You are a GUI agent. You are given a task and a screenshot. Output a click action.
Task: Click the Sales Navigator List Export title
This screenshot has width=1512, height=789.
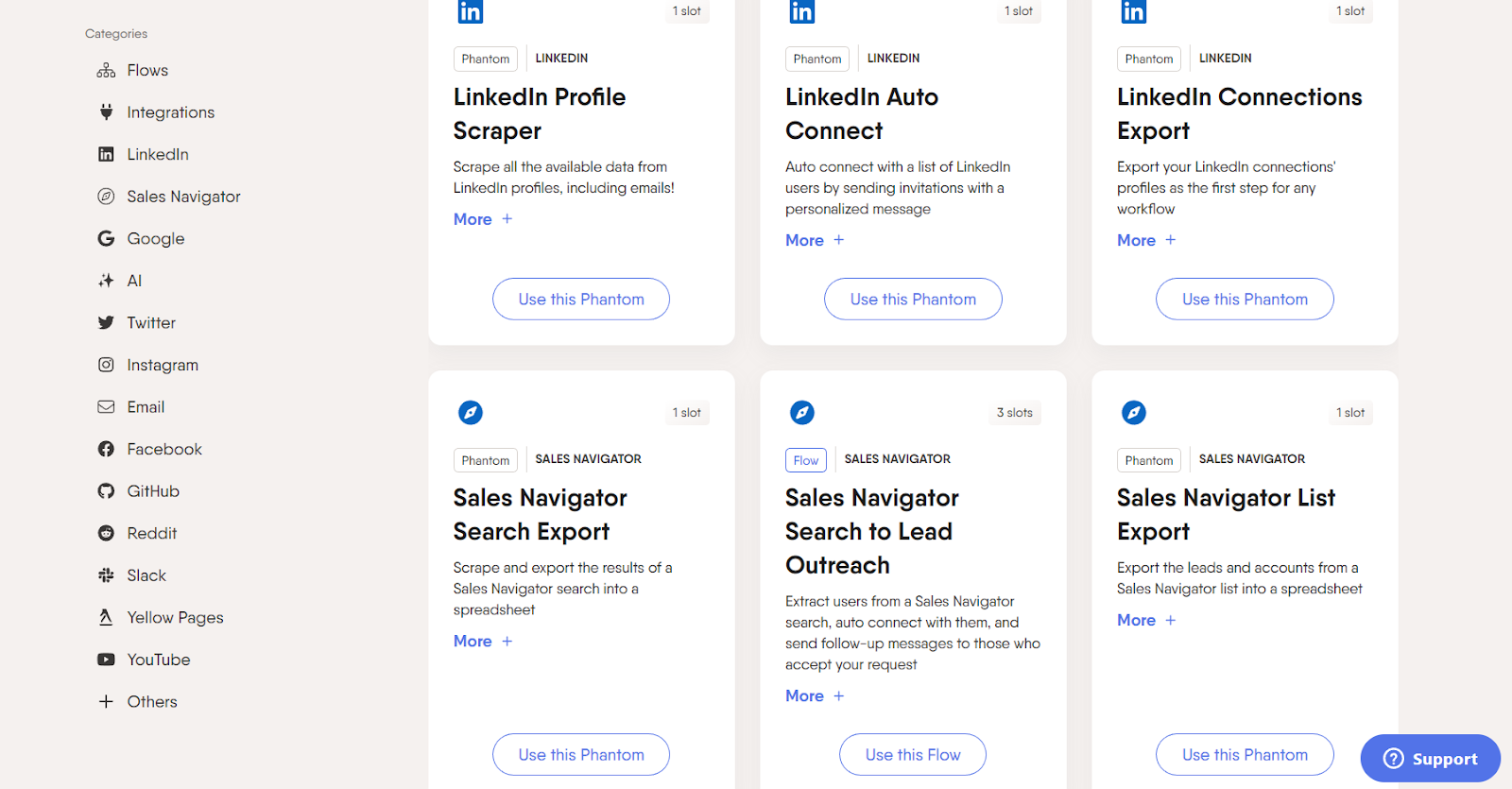pos(1226,515)
